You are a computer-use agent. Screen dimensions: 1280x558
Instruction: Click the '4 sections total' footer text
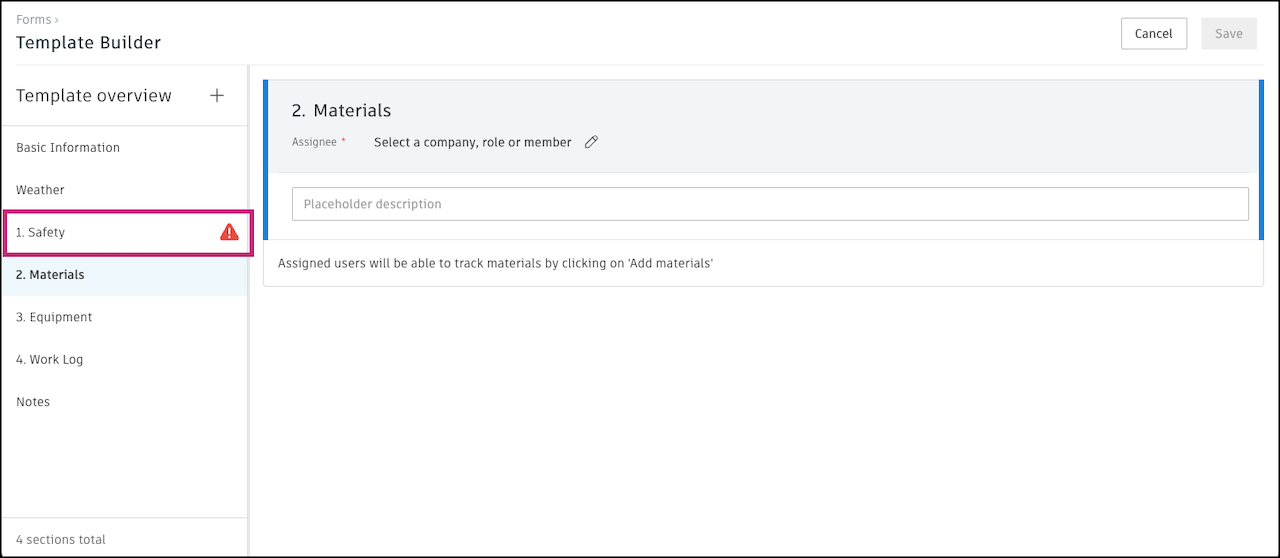[61, 540]
